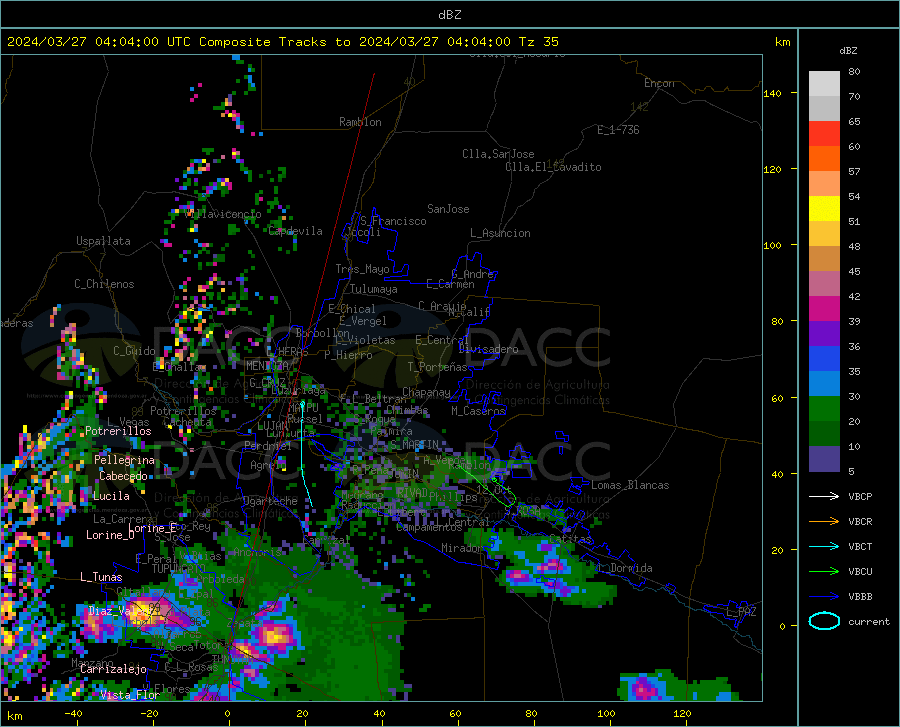Click the white VBCP arrow legend icon
Image resolution: width=900 pixels, height=727 pixels.
[x=824, y=496]
